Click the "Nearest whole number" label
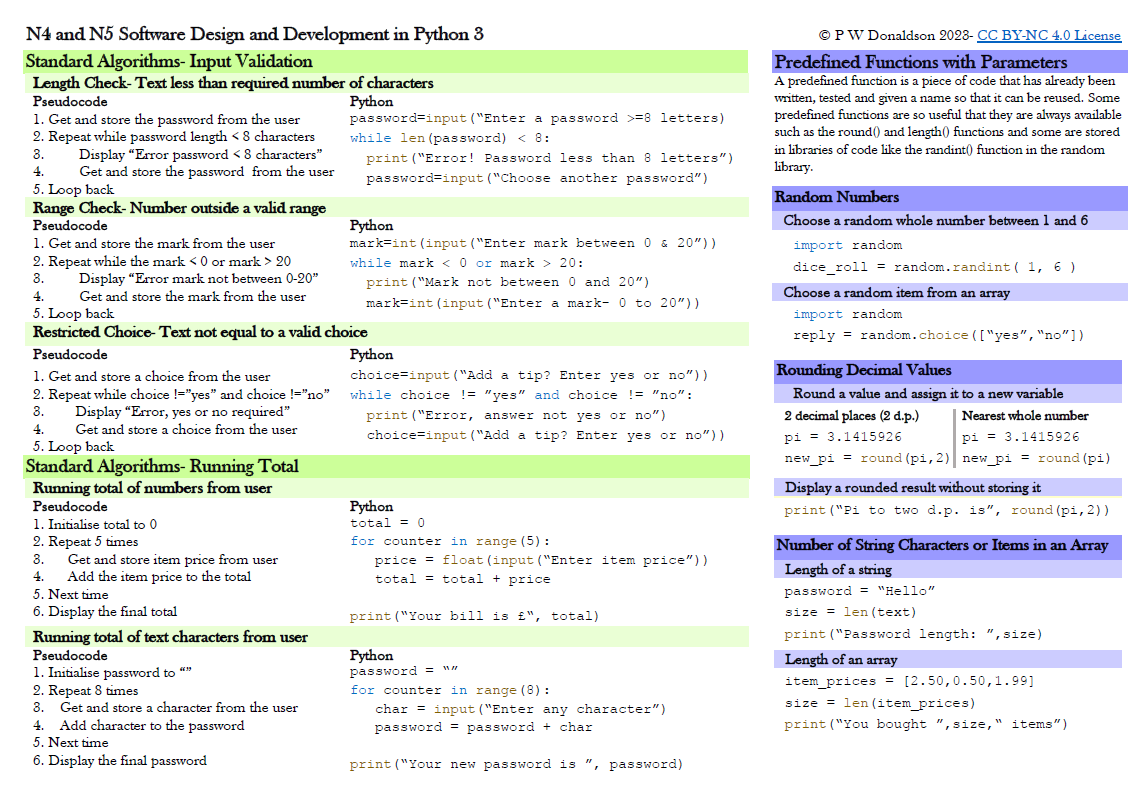 point(1025,416)
